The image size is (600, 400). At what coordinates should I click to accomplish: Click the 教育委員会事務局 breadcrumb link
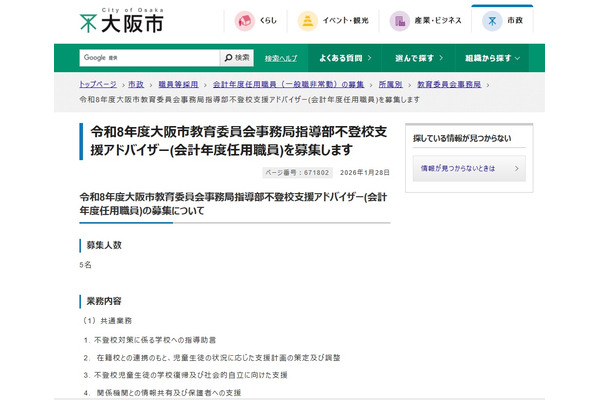[449, 84]
